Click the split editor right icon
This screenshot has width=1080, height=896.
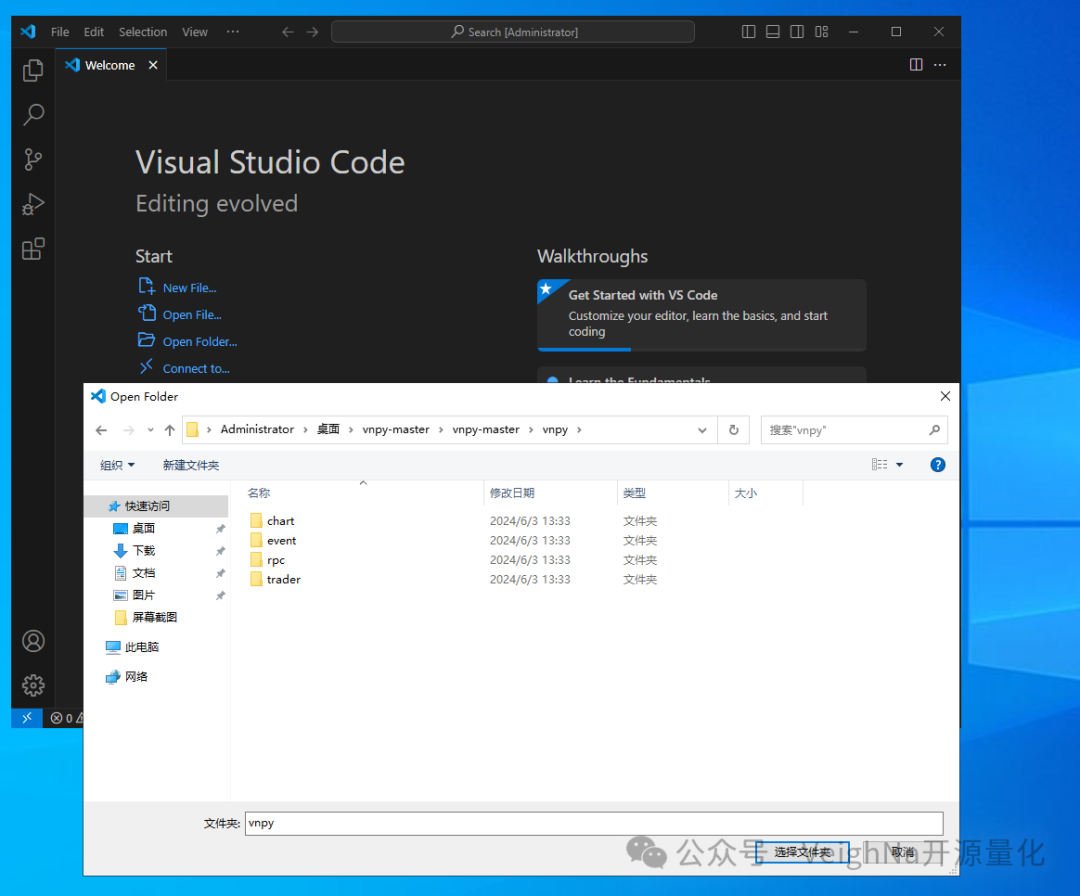coord(916,65)
